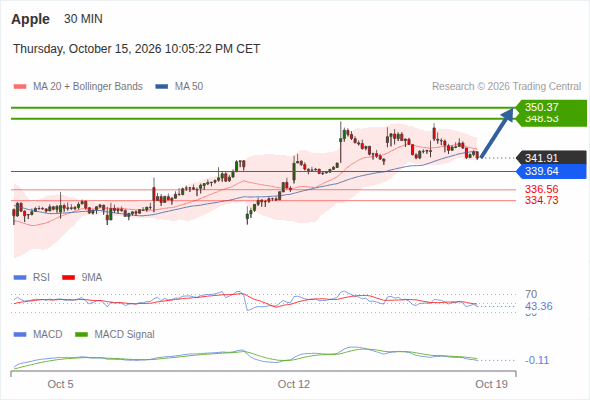590x400 pixels.
Task: Click the Oct 19 date axis label
Action: [x=491, y=384]
